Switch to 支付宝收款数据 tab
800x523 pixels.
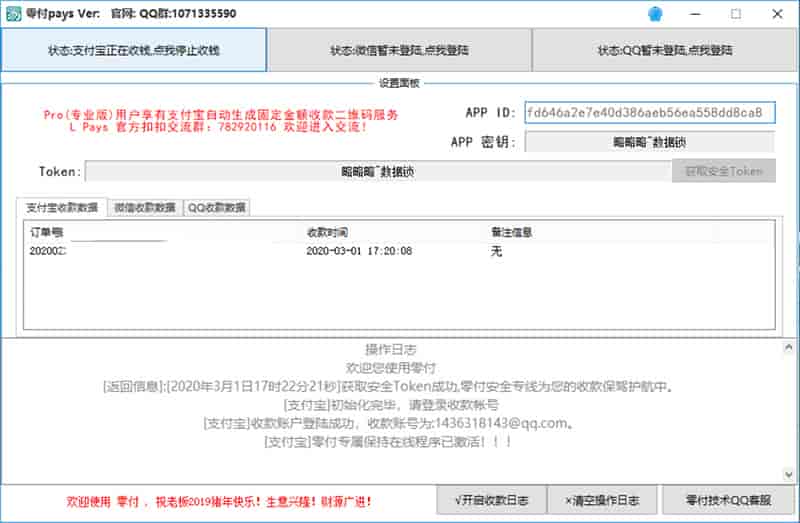click(62, 207)
